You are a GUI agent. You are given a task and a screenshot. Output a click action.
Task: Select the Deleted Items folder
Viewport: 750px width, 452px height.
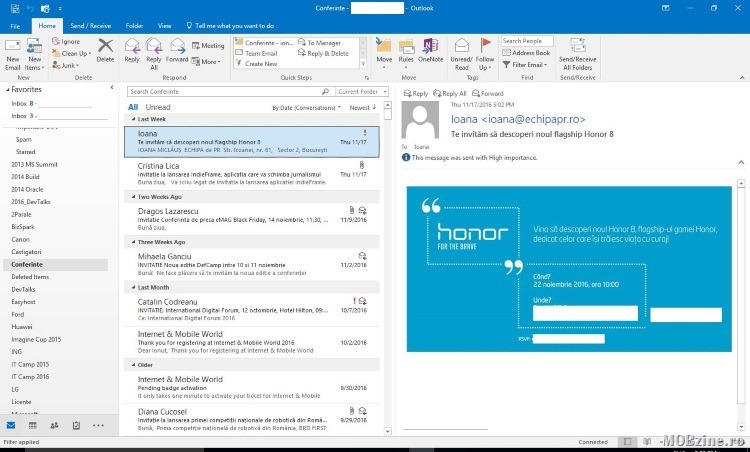point(30,277)
